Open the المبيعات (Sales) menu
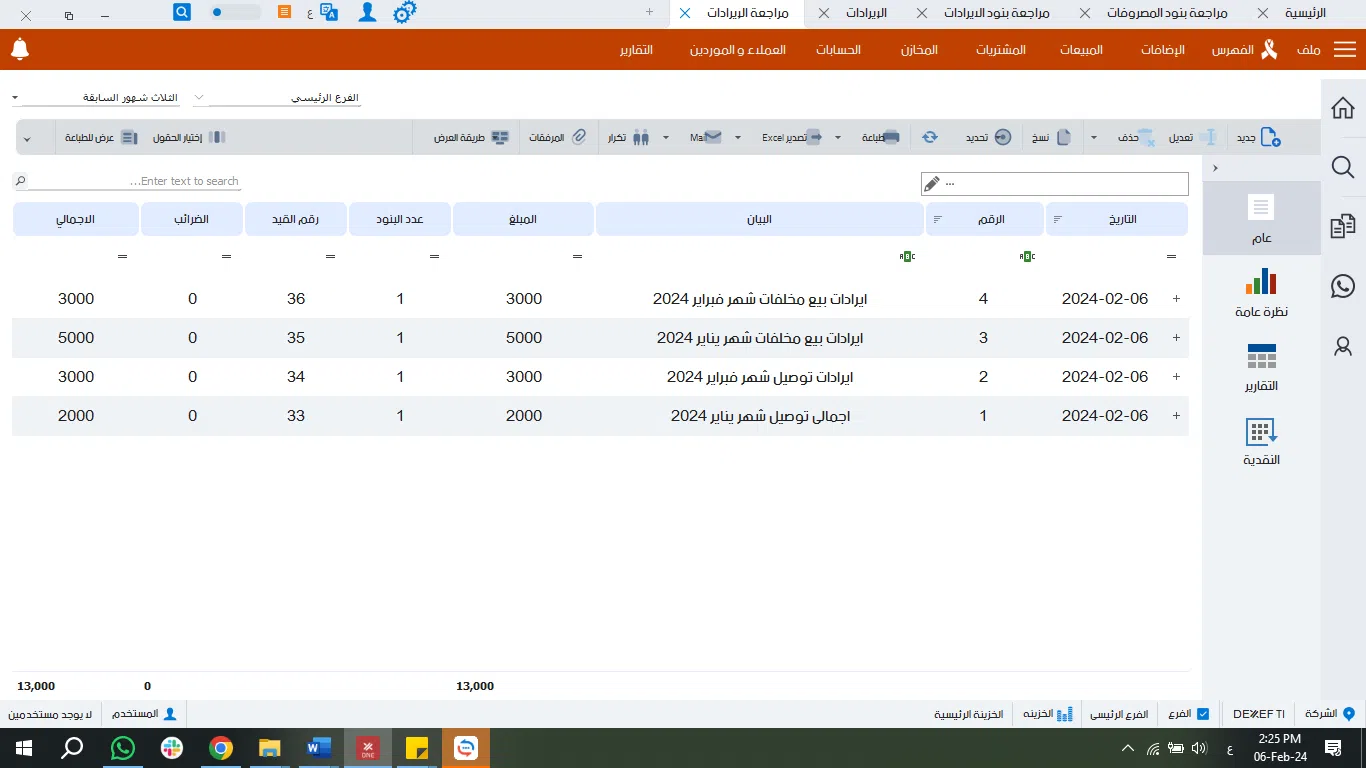Viewport: 1366px width, 768px height. [1081, 50]
